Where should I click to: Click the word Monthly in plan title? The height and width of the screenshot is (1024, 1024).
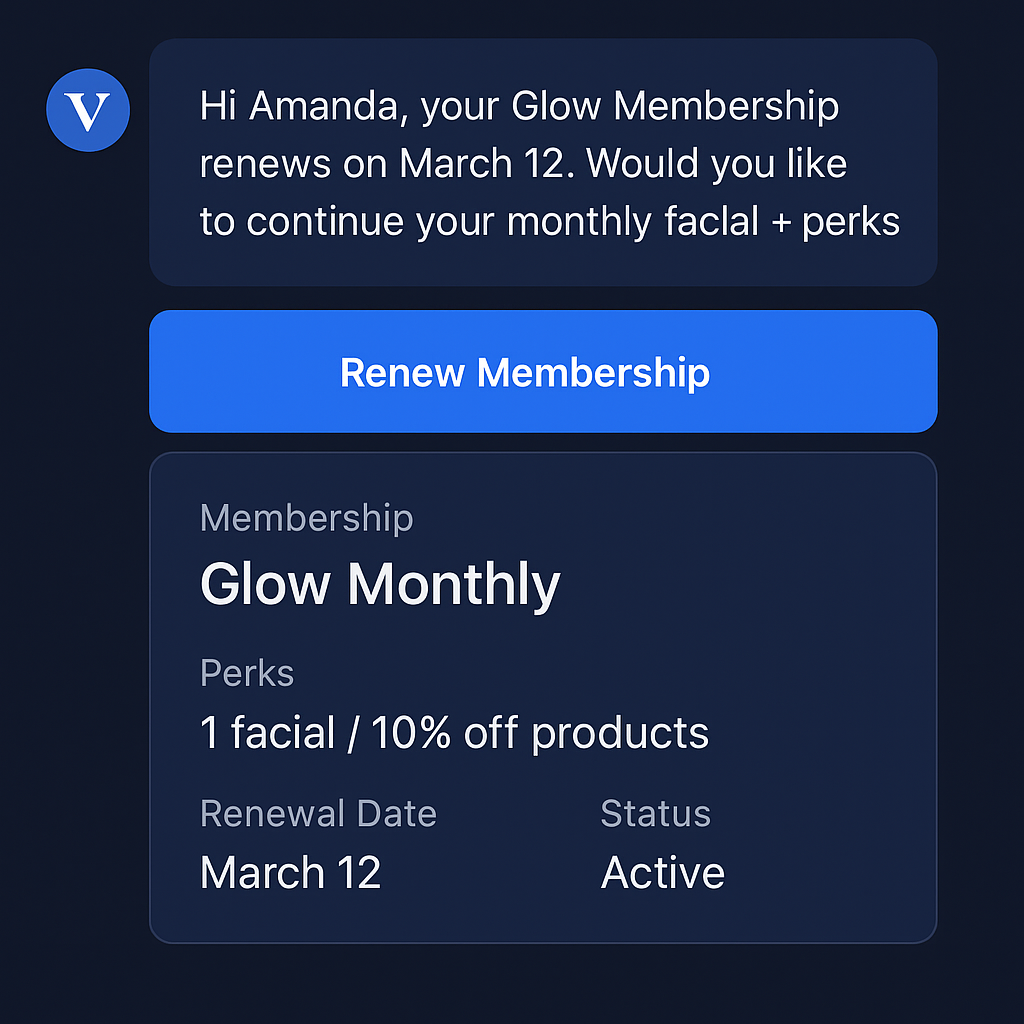(453, 583)
